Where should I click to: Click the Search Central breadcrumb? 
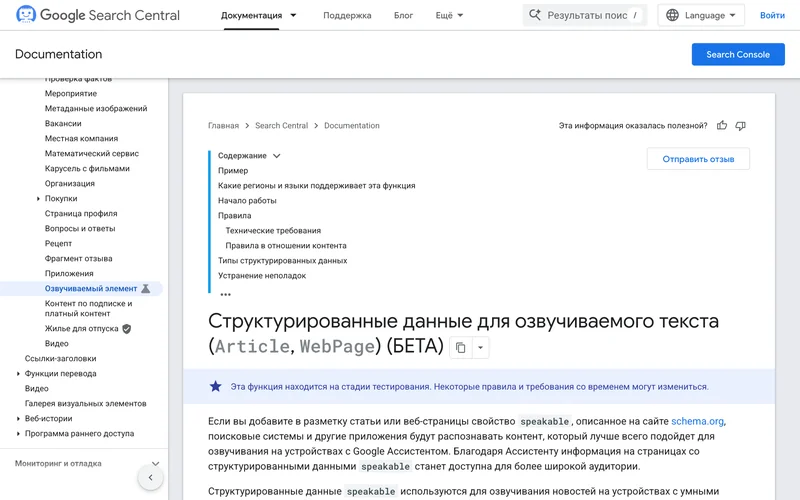pos(282,126)
